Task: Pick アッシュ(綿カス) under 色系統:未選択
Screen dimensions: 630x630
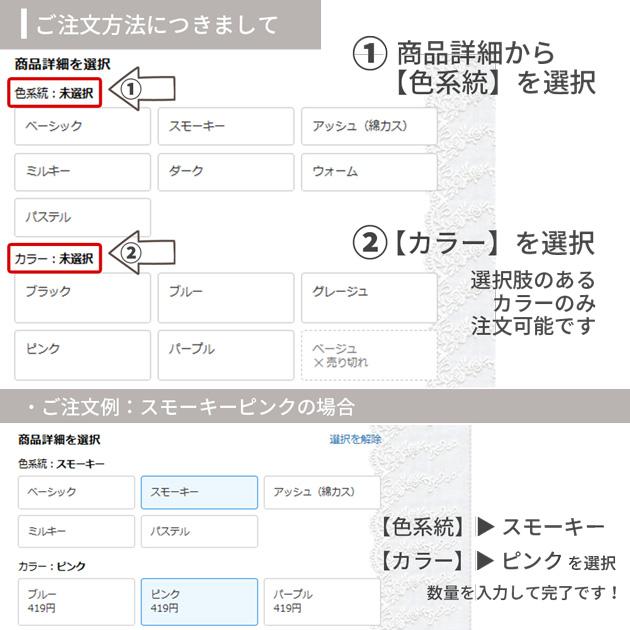Action: pos(369,126)
